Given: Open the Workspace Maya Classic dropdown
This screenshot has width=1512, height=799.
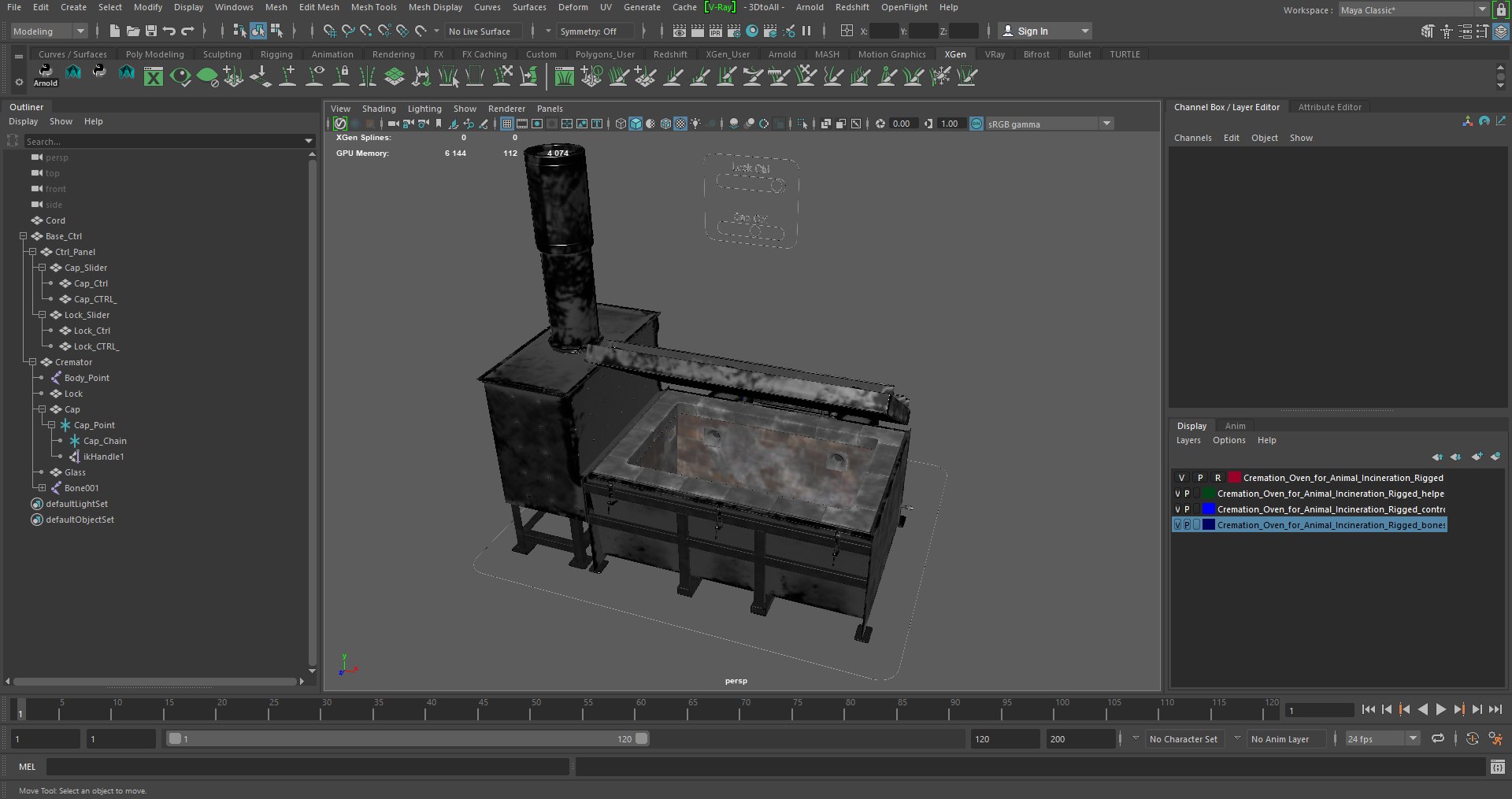Looking at the screenshot, I should pyautogui.click(x=1414, y=10).
